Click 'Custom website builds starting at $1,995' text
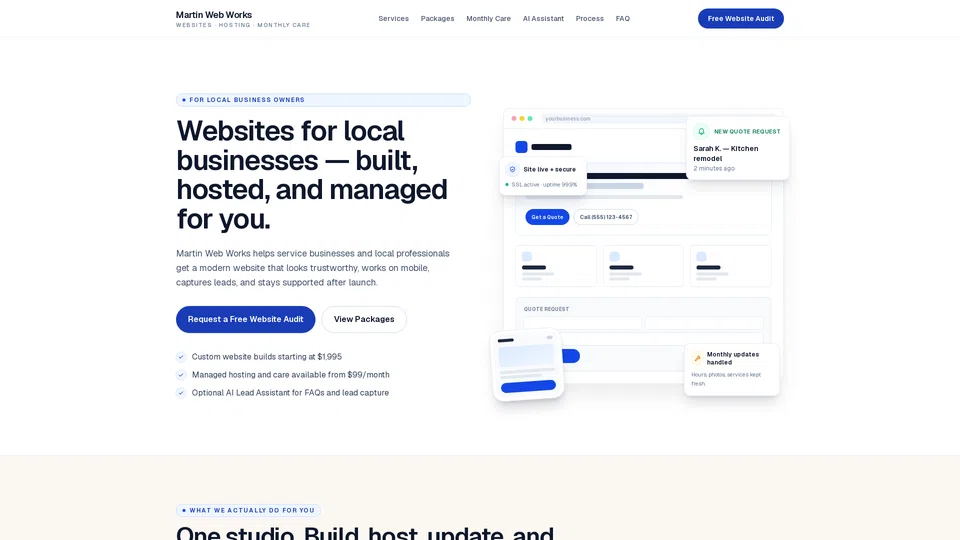This screenshot has width=960, height=540. coord(266,357)
